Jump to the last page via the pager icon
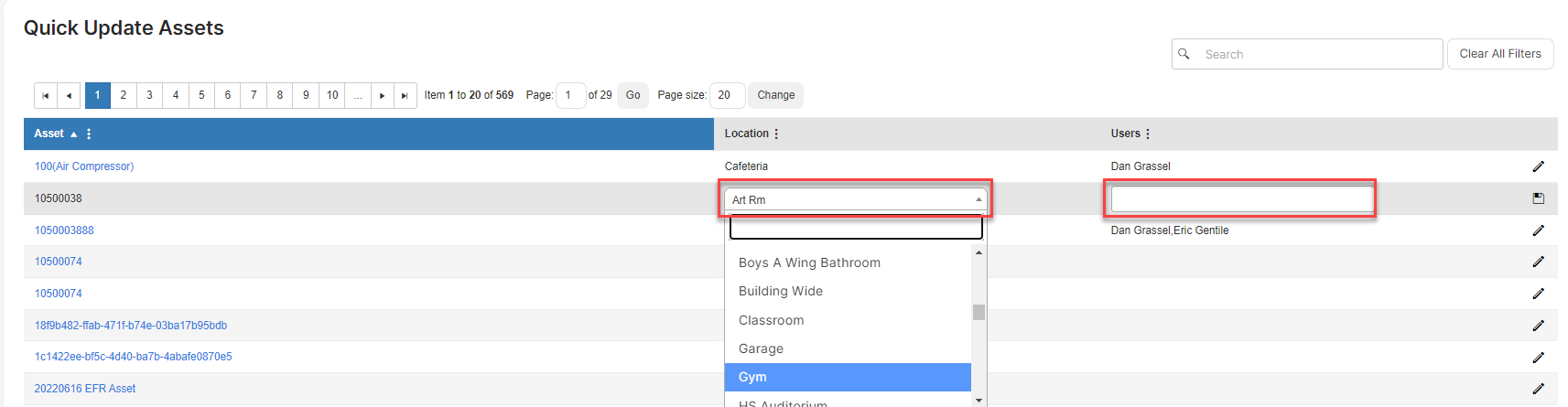 [405, 95]
